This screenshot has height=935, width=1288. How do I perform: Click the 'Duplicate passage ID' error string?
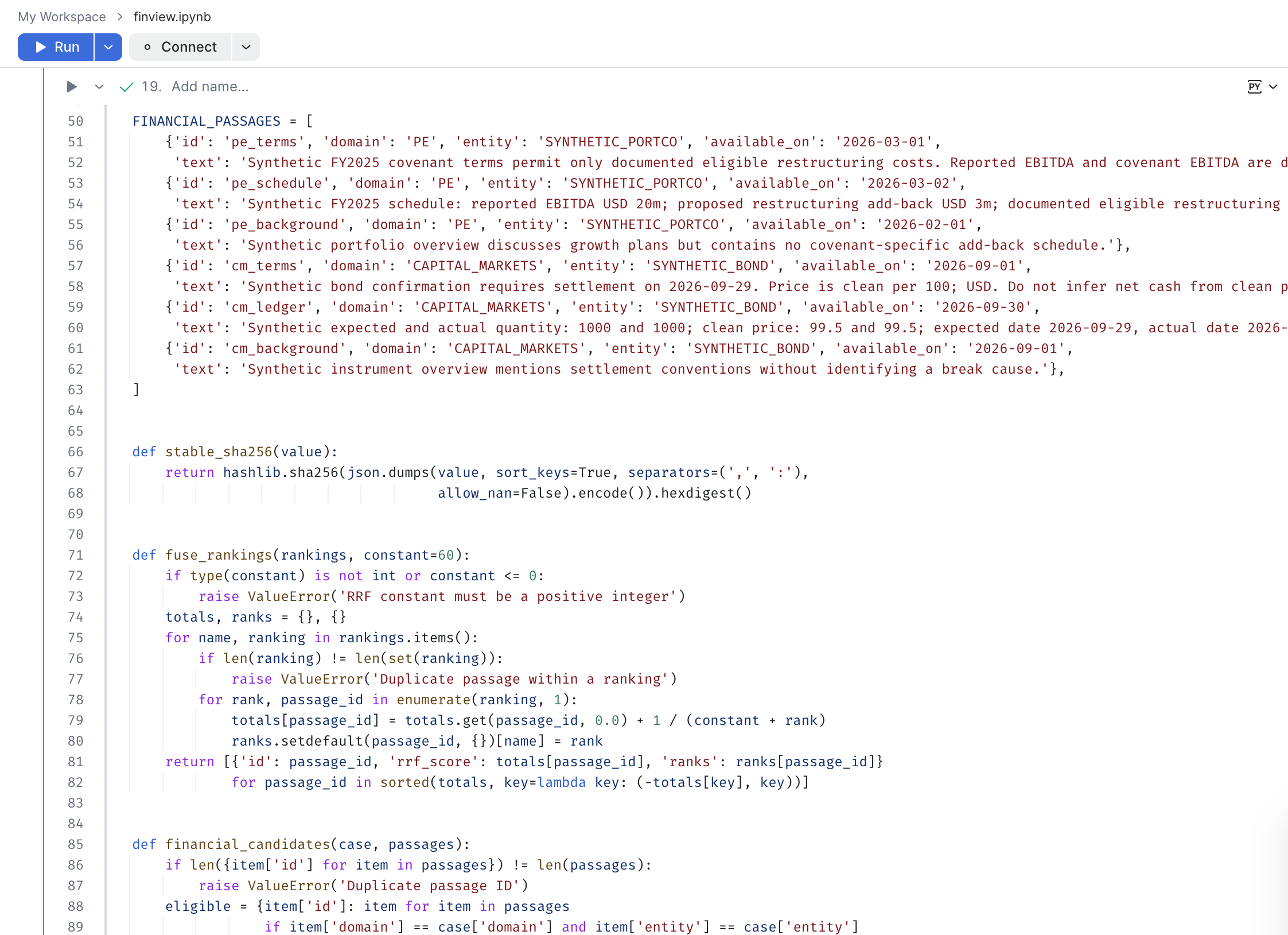[x=429, y=886]
